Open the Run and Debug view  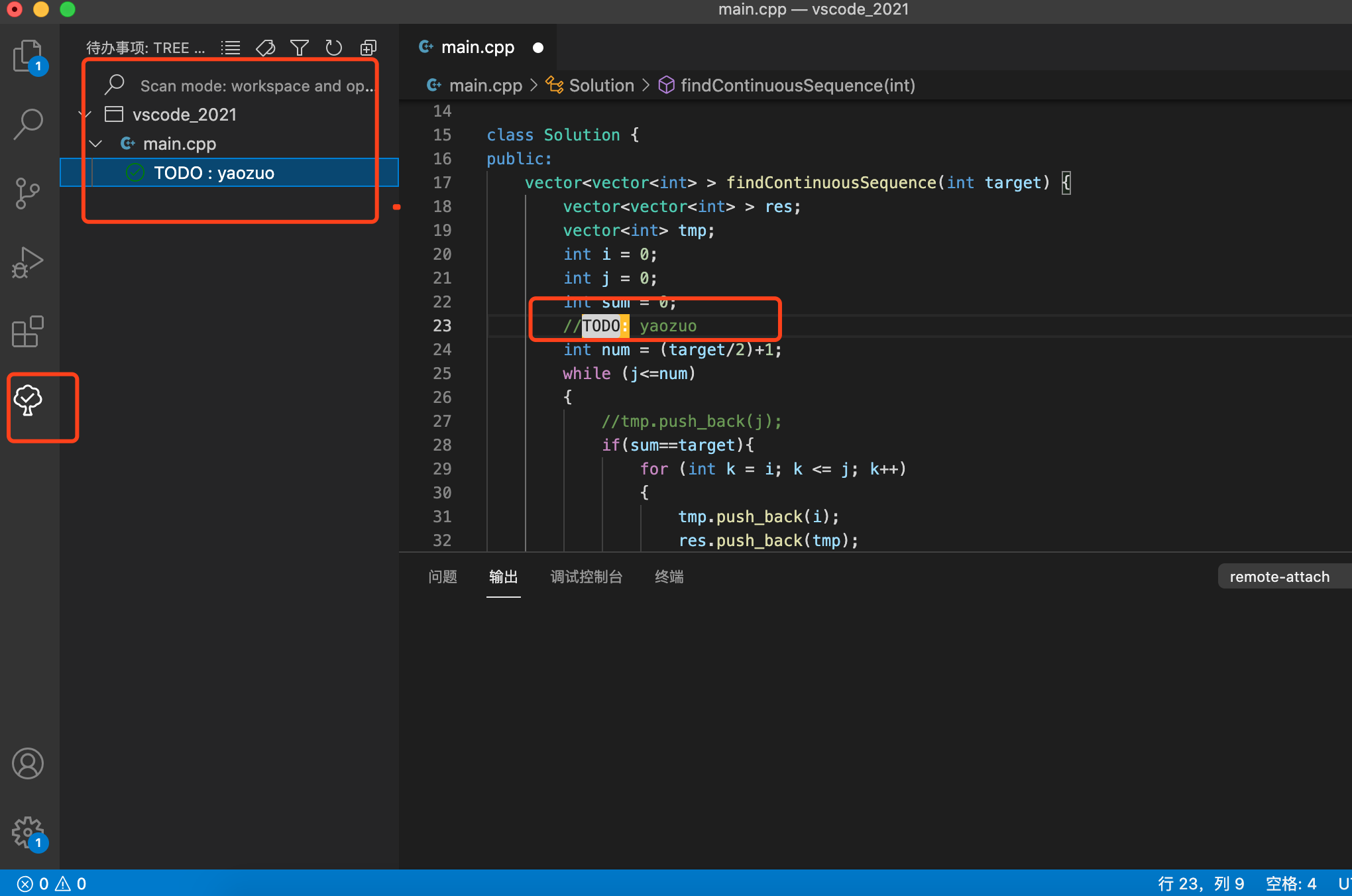(28, 262)
